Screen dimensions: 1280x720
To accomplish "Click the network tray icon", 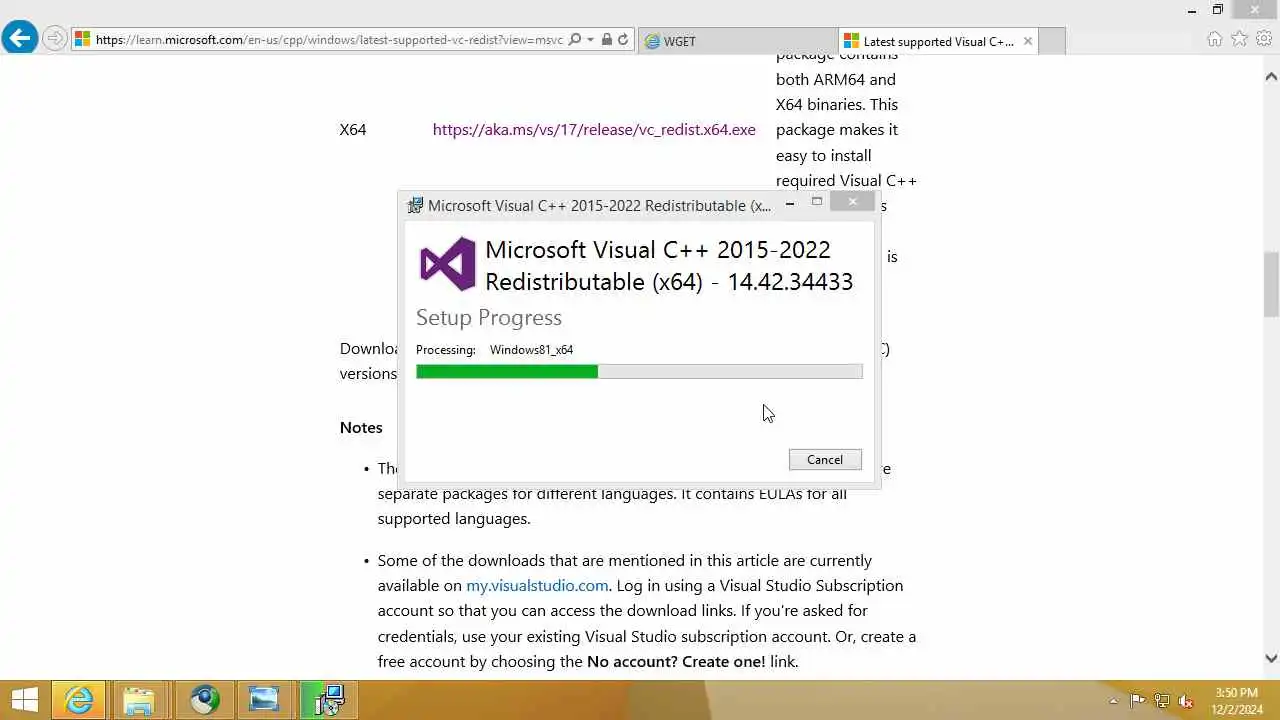I will (1162, 701).
